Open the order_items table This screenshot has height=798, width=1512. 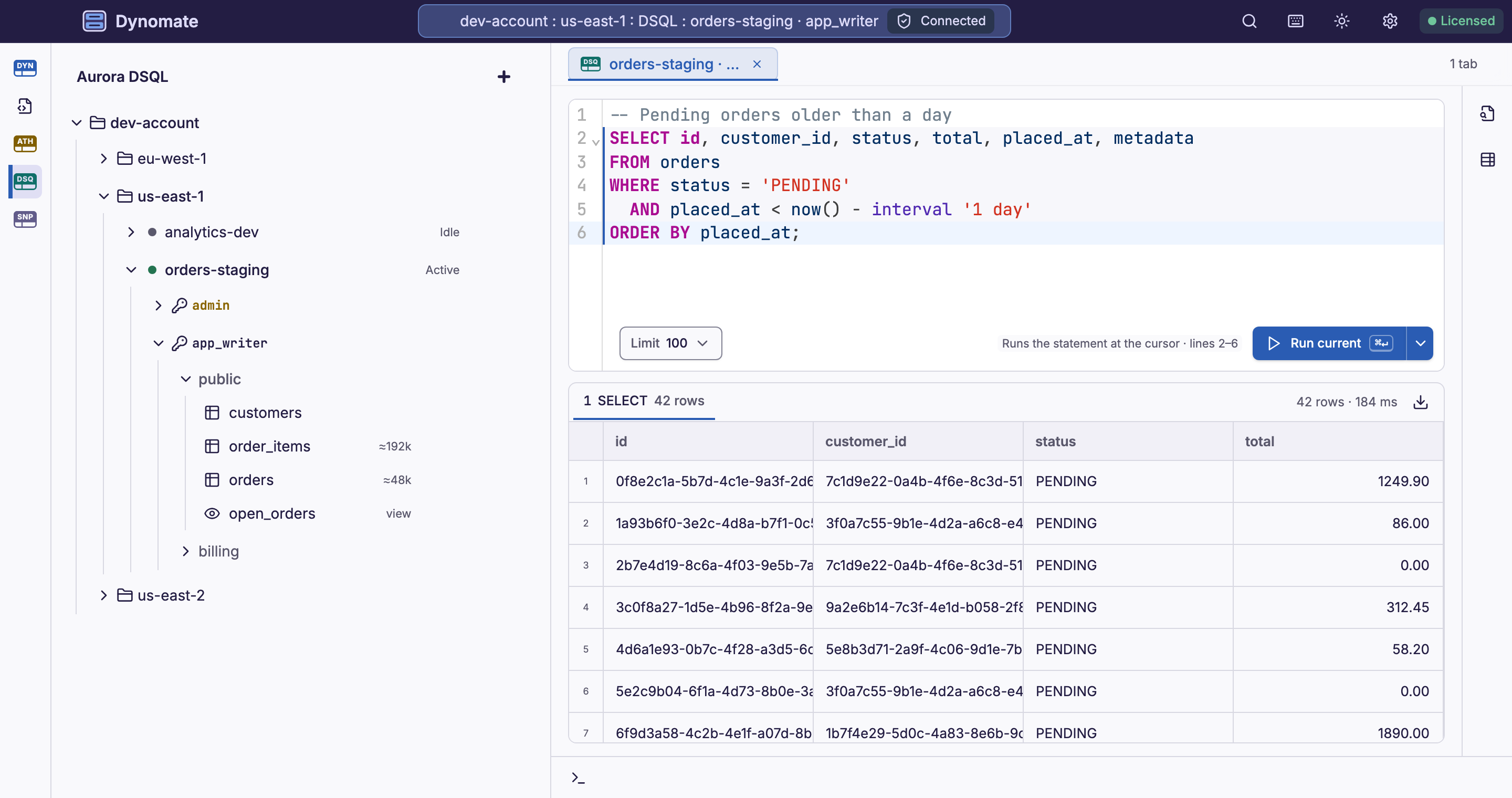[x=269, y=447]
